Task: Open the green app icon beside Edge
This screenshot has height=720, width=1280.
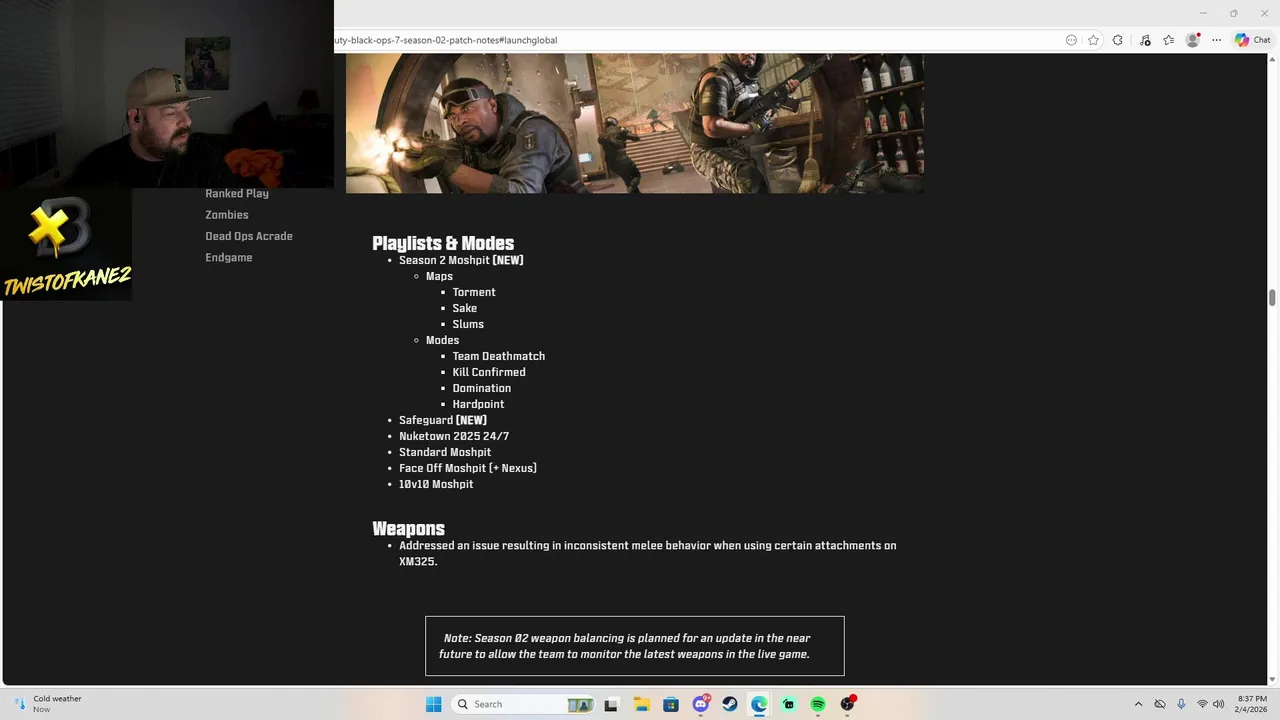Action: (789, 704)
